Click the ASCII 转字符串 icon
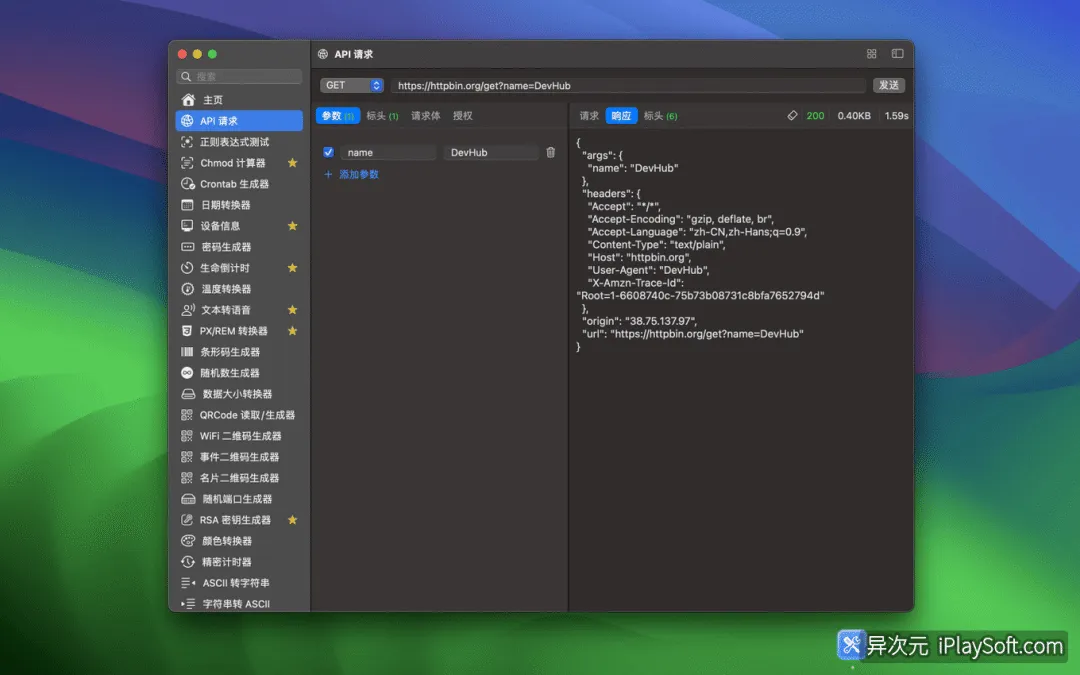This screenshot has width=1080, height=675. click(188, 583)
